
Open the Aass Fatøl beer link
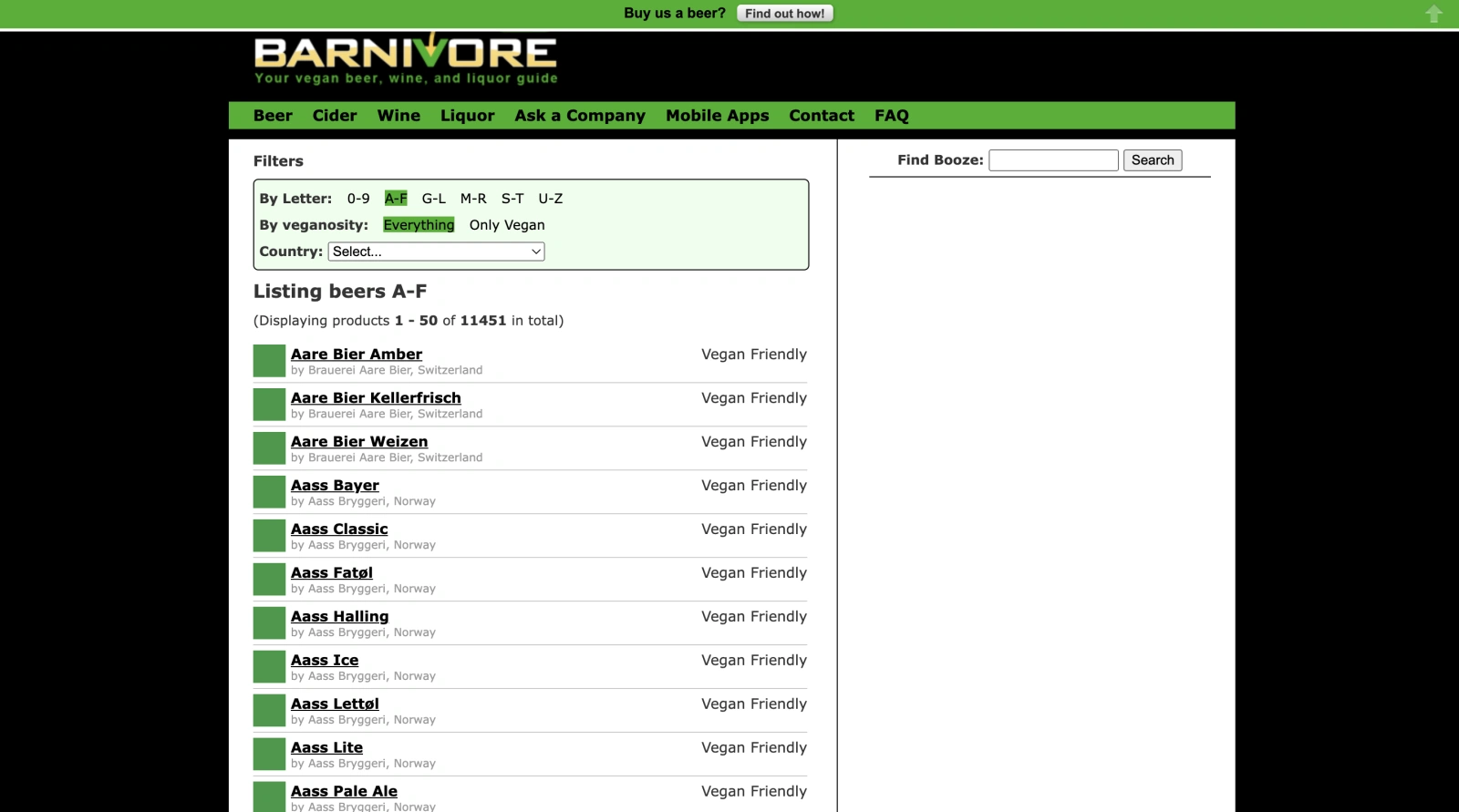[x=332, y=572]
